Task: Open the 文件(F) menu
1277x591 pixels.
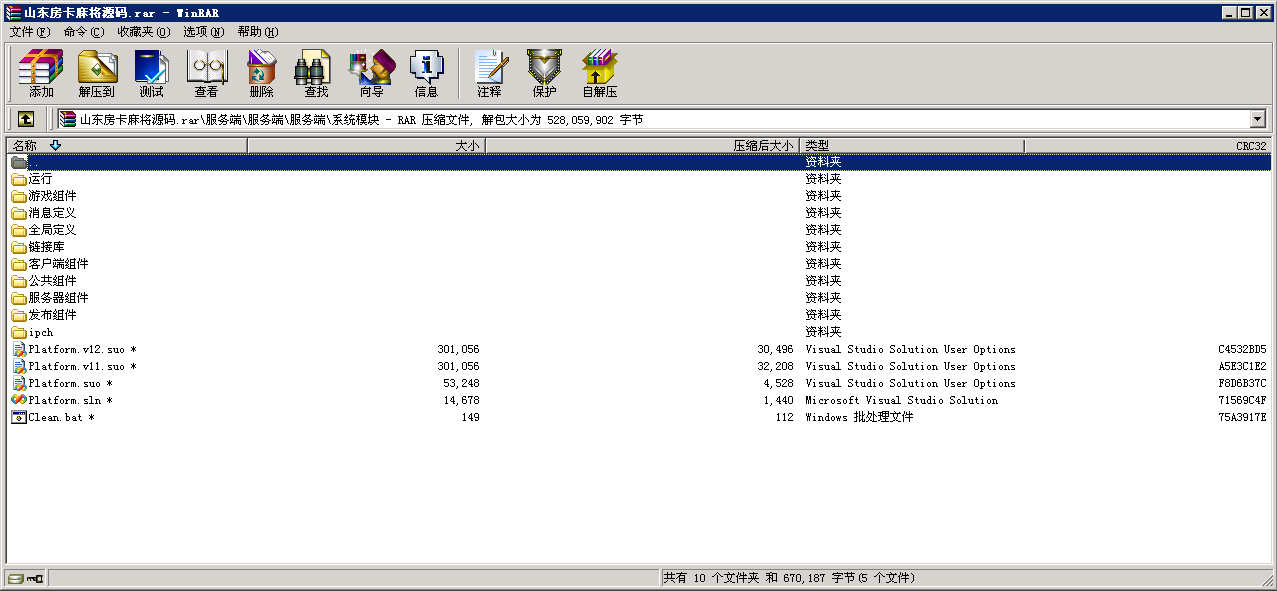Action: coord(29,32)
